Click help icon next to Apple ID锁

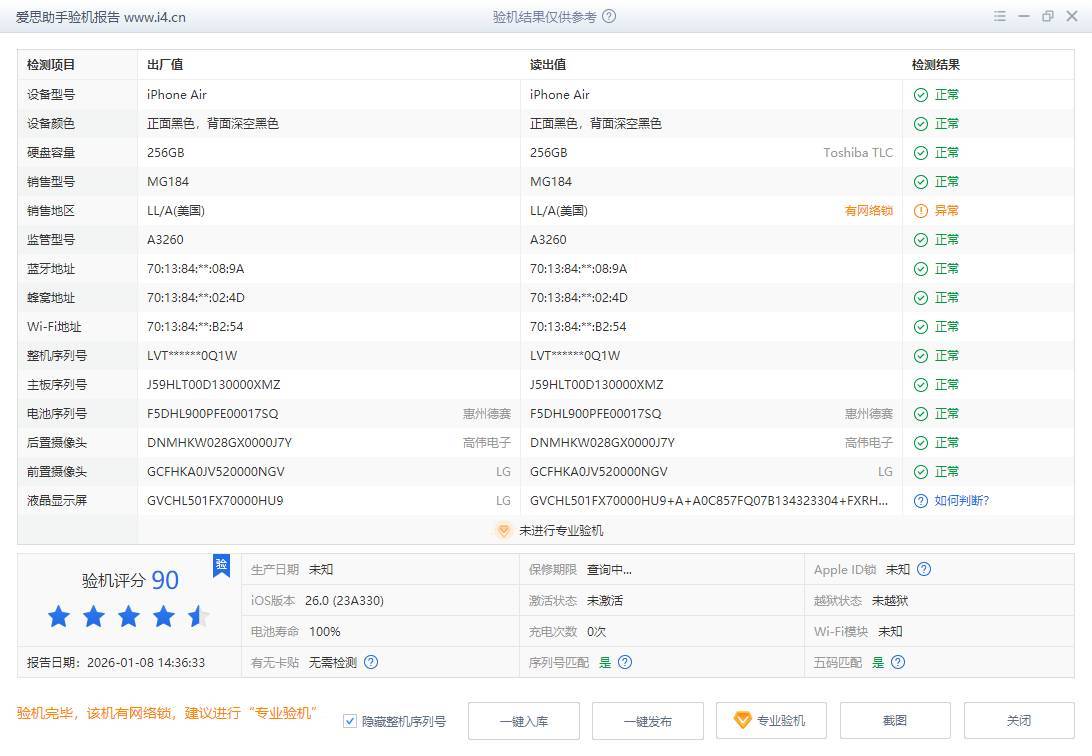pyautogui.click(x=924, y=569)
